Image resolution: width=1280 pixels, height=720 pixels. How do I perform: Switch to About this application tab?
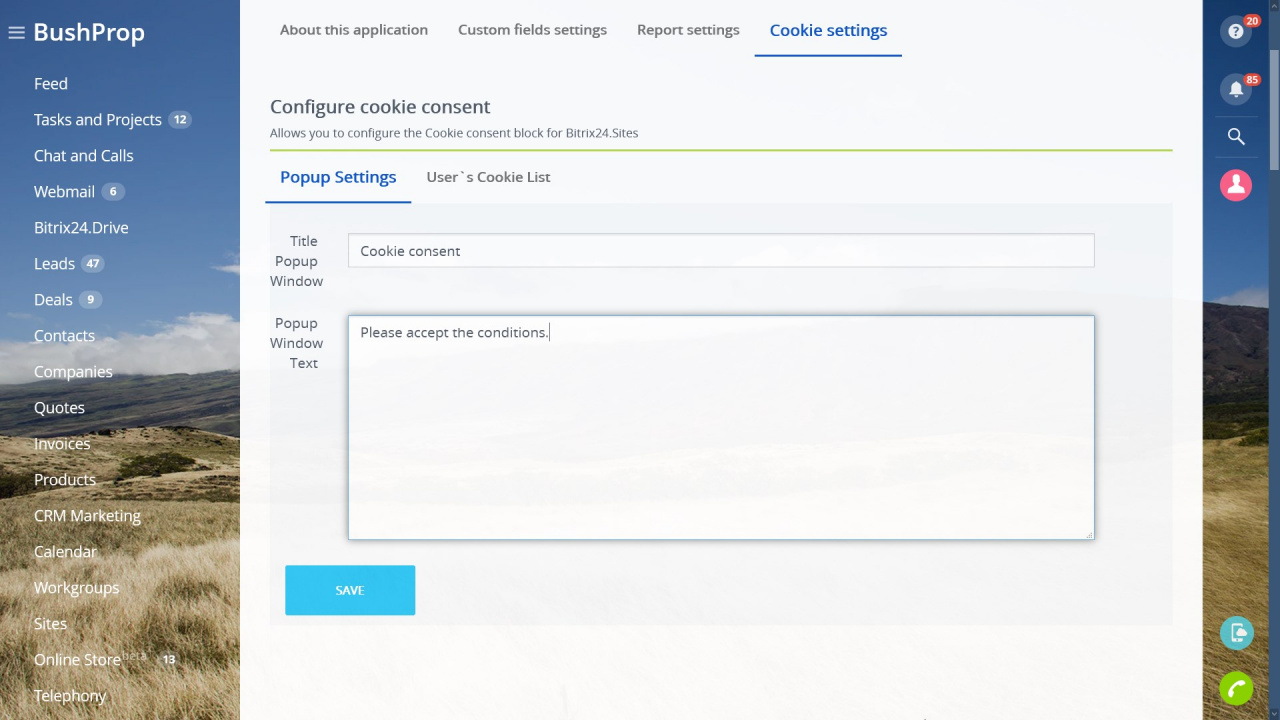pyautogui.click(x=354, y=30)
